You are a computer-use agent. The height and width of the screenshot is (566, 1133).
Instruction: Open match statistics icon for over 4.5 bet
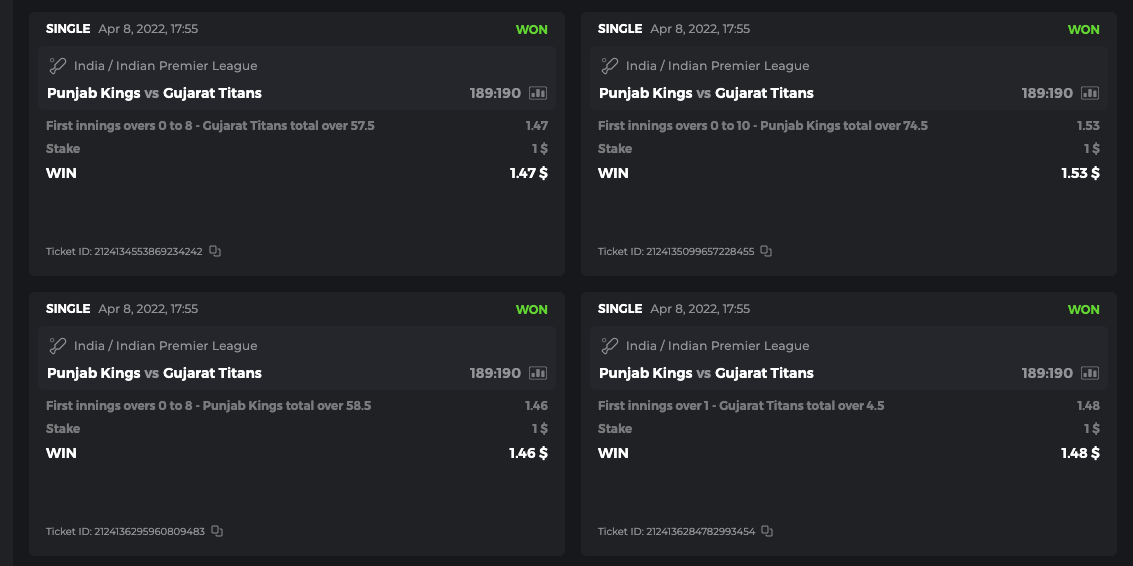(x=1090, y=373)
